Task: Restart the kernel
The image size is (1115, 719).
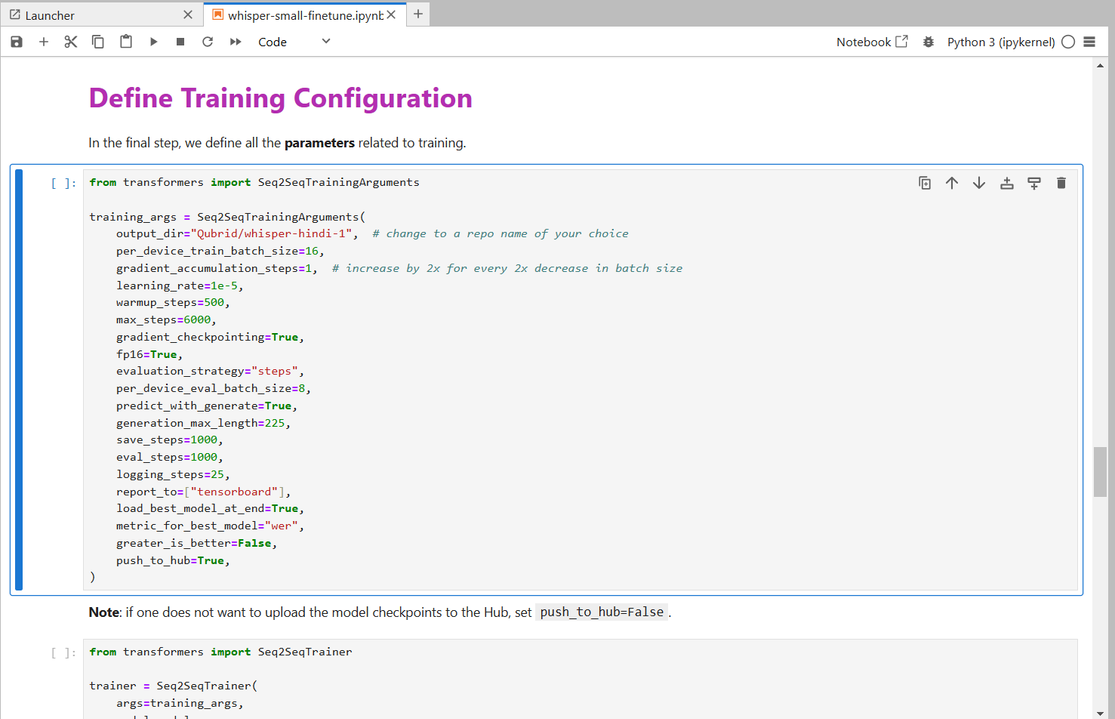Action: [x=208, y=42]
